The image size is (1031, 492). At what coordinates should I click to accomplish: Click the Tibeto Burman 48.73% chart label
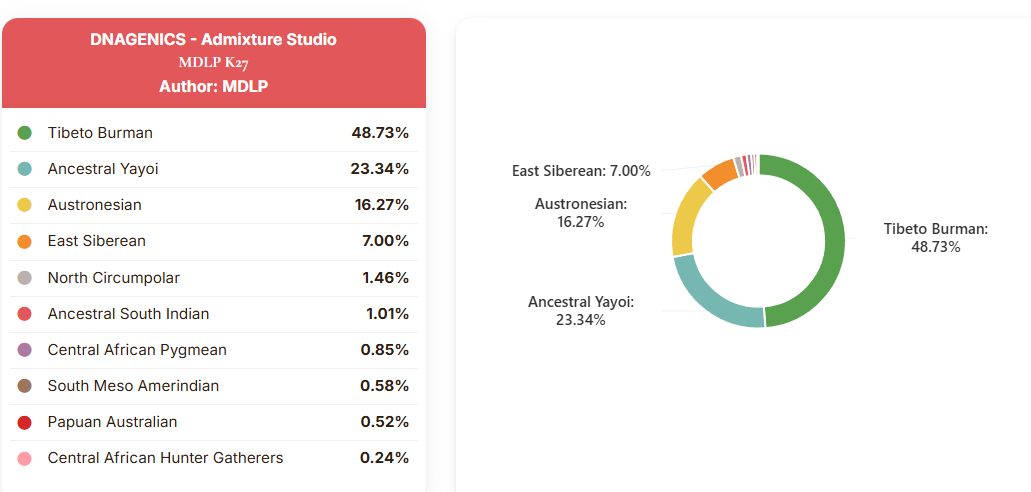[x=935, y=238]
